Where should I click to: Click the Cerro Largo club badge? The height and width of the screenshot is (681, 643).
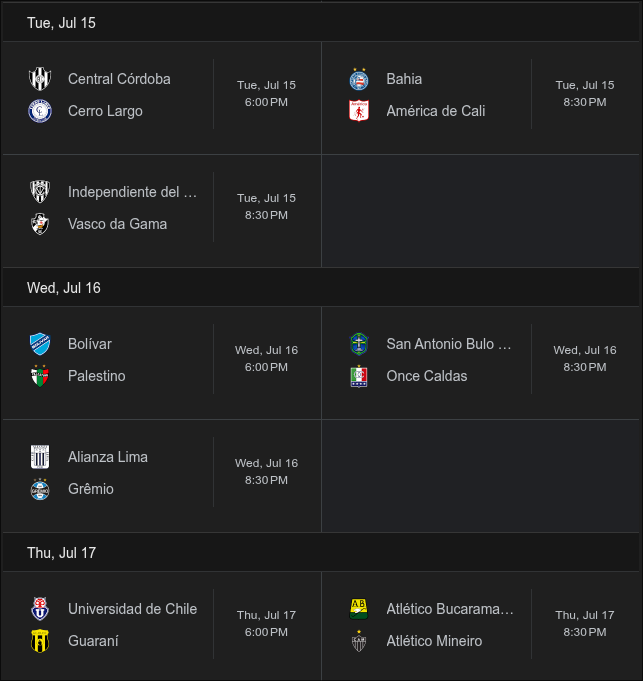[x=40, y=111]
